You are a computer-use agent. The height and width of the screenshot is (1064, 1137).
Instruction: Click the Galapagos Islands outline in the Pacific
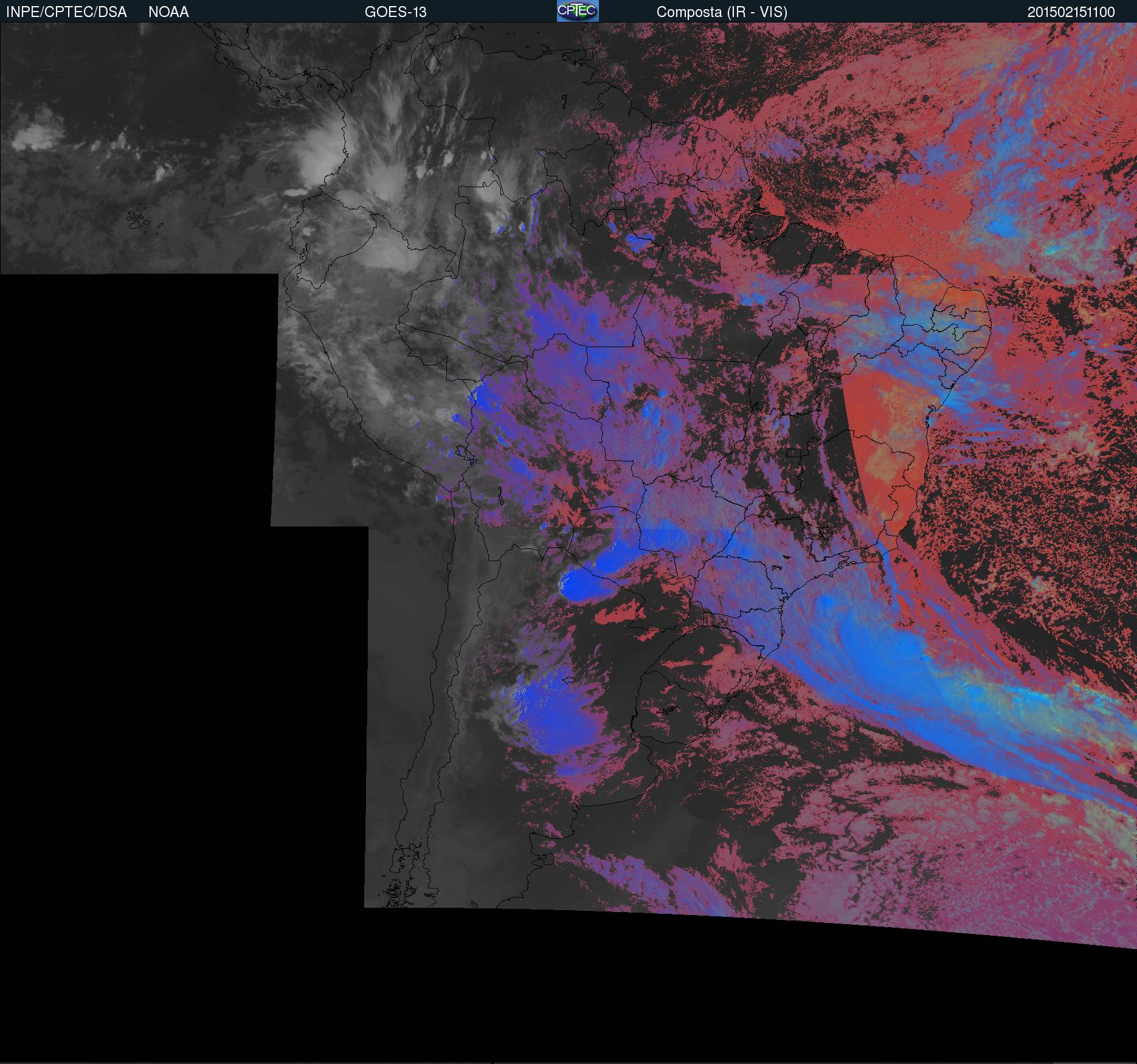tap(139, 221)
